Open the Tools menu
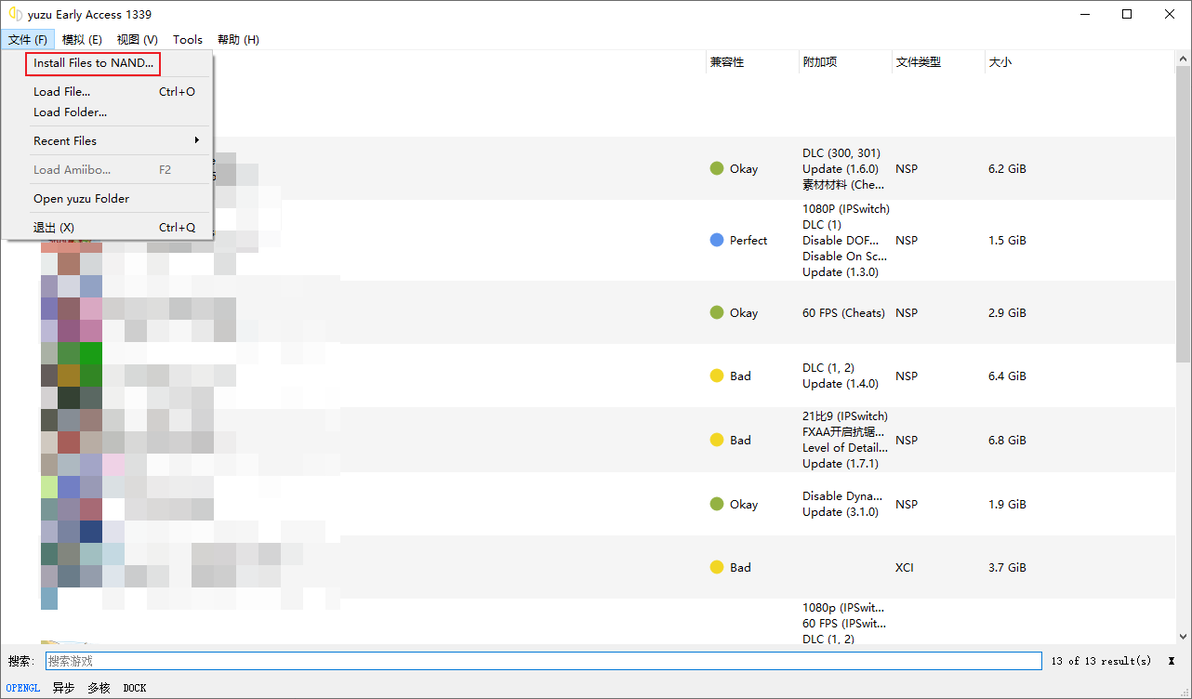The height and width of the screenshot is (699, 1192). click(x=188, y=40)
